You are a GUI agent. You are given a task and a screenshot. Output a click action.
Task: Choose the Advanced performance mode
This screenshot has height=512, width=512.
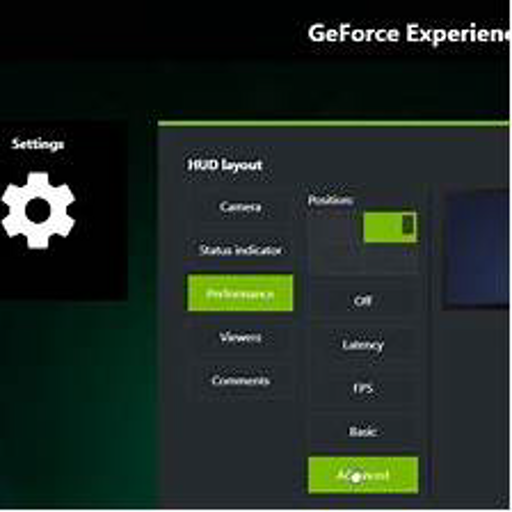363,475
